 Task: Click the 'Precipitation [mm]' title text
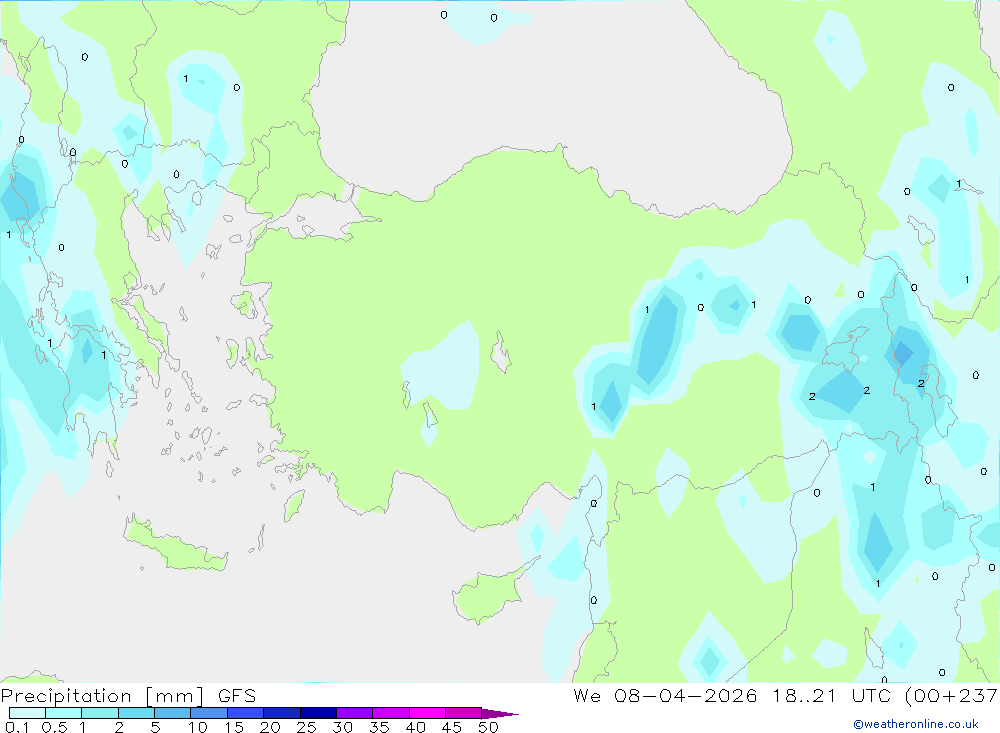[103, 696]
